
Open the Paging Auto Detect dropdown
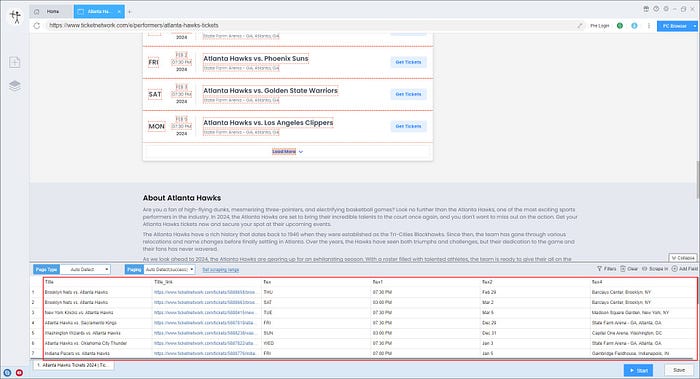(170, 270)
